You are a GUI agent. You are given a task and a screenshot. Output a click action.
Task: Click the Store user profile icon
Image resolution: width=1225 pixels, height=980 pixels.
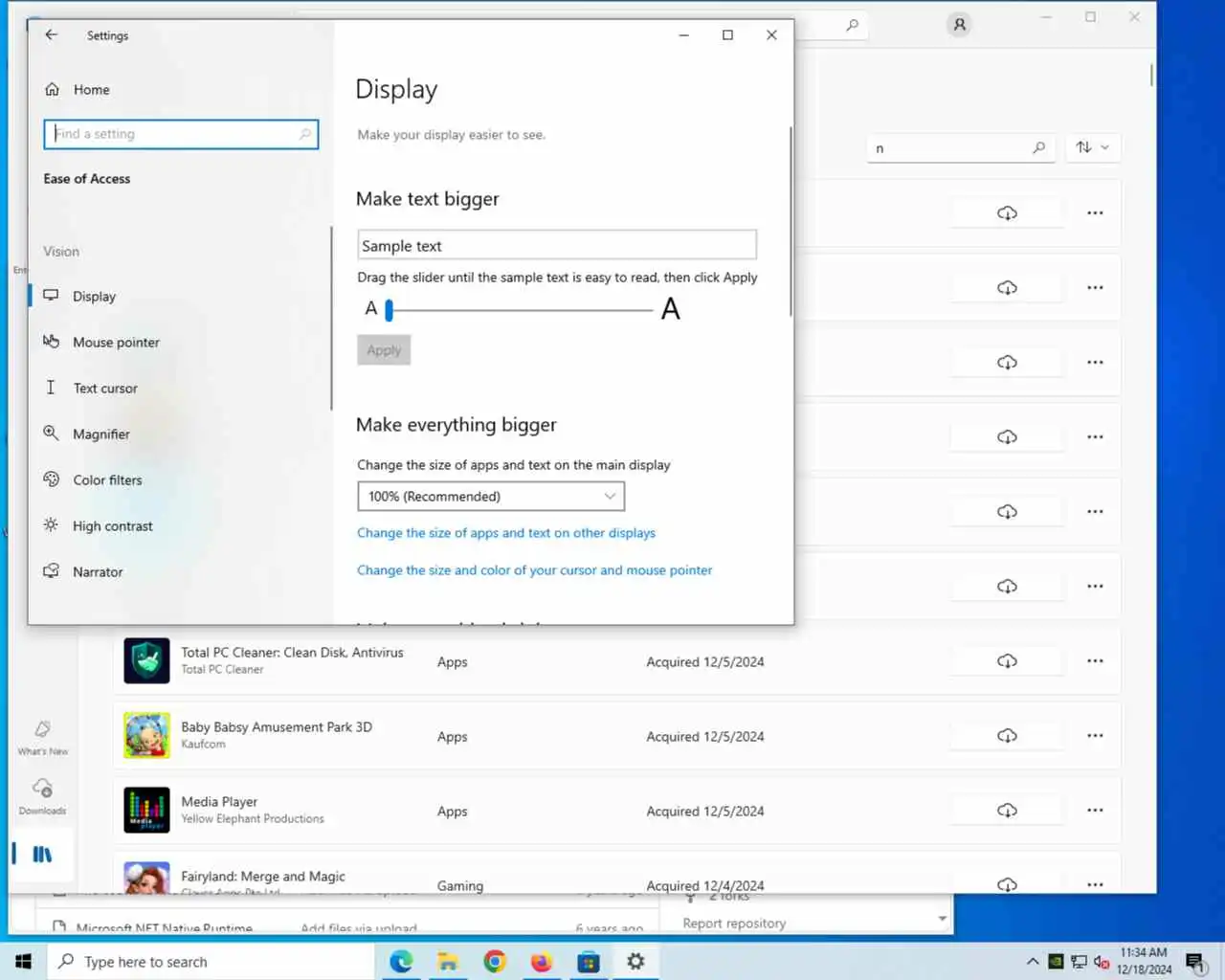click(959, 25)
